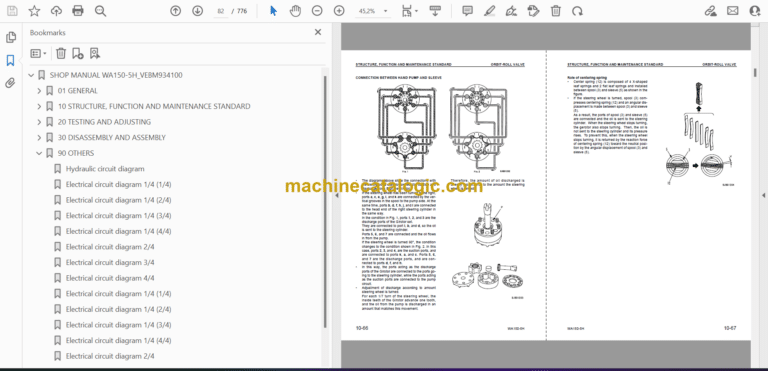The height and width of the screenshot is (371, 768).
Task: Print the document
Action: pyautogui.click(x=78, y=11)
